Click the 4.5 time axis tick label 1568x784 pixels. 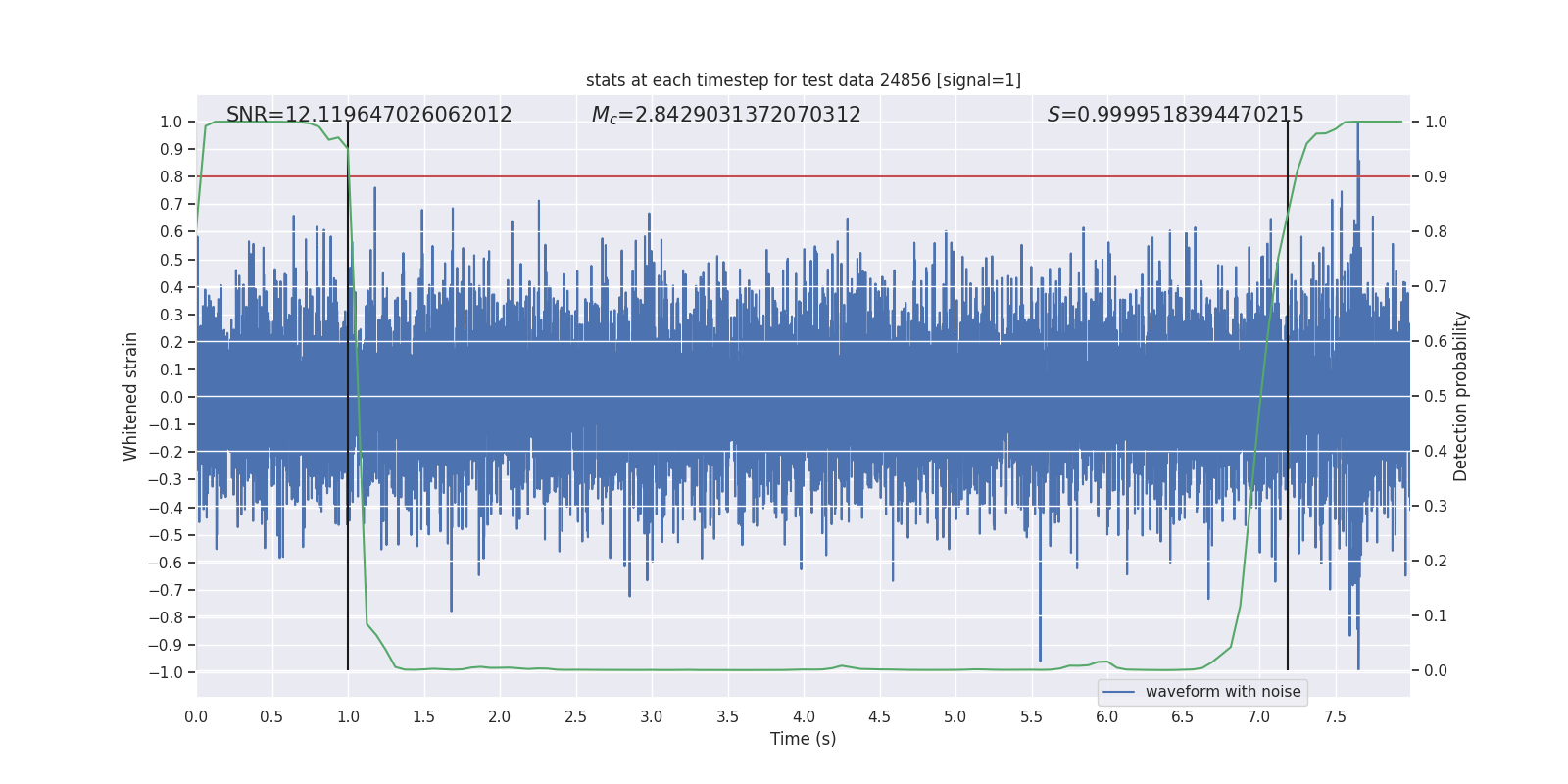tap(879, 717)
